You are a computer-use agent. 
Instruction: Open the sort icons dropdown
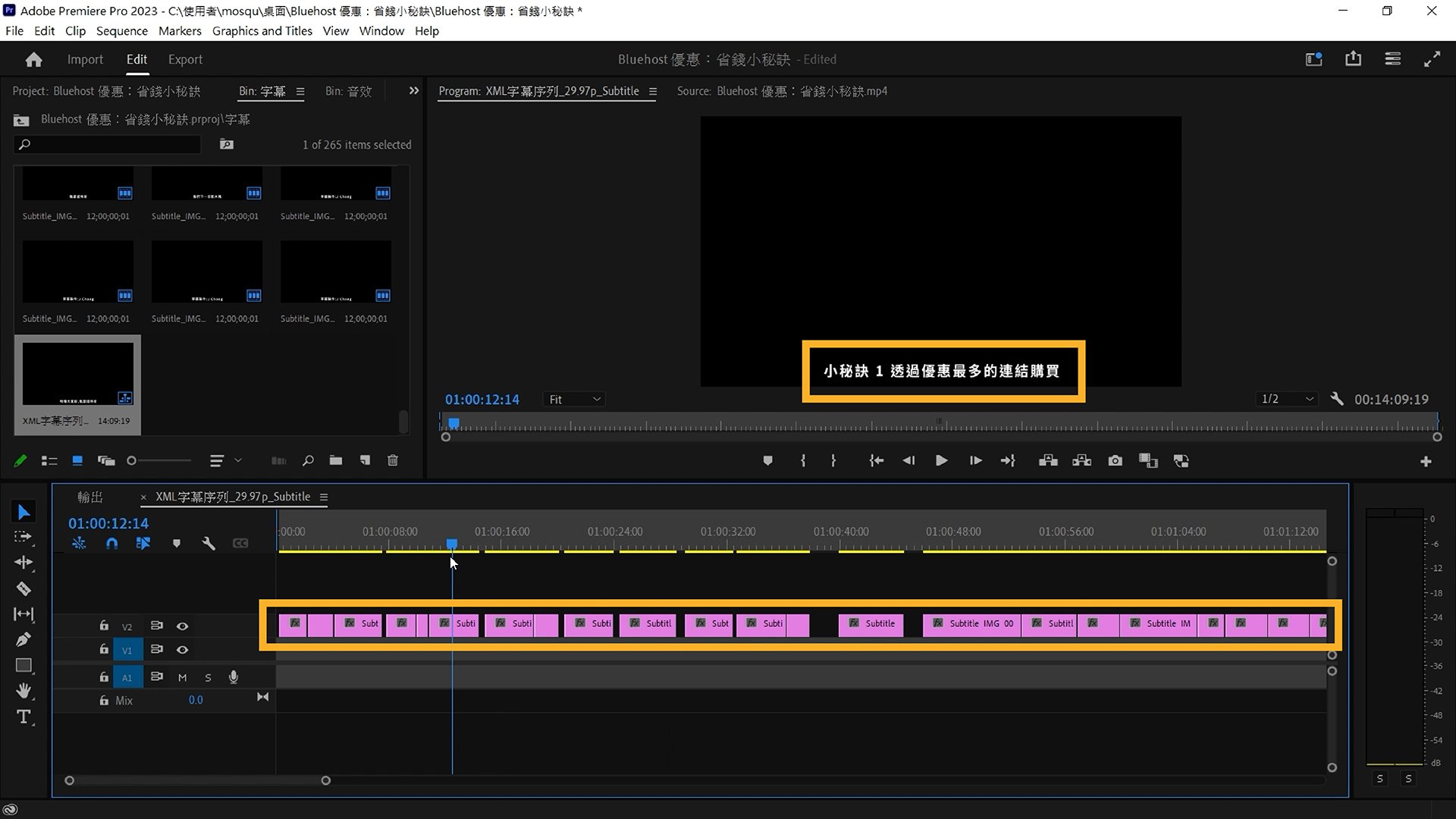click(224, 460)
